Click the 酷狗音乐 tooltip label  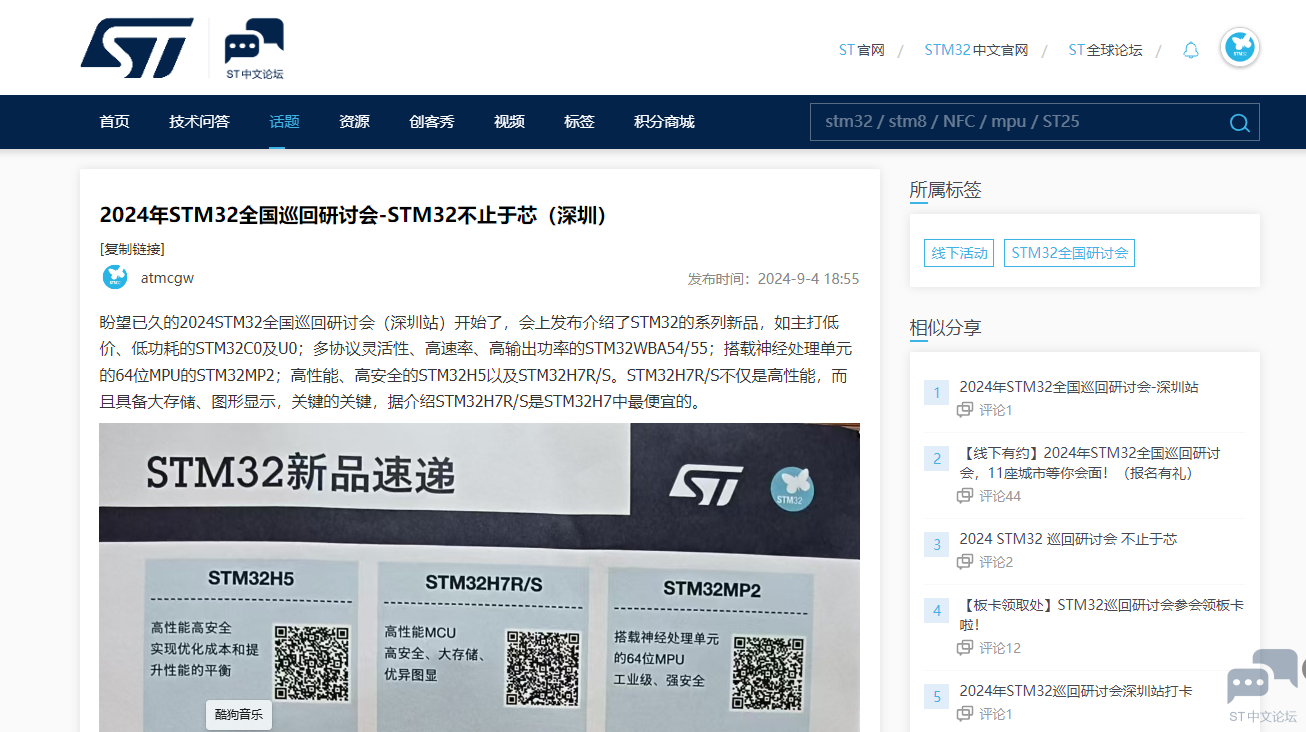(x=238, y=715)
